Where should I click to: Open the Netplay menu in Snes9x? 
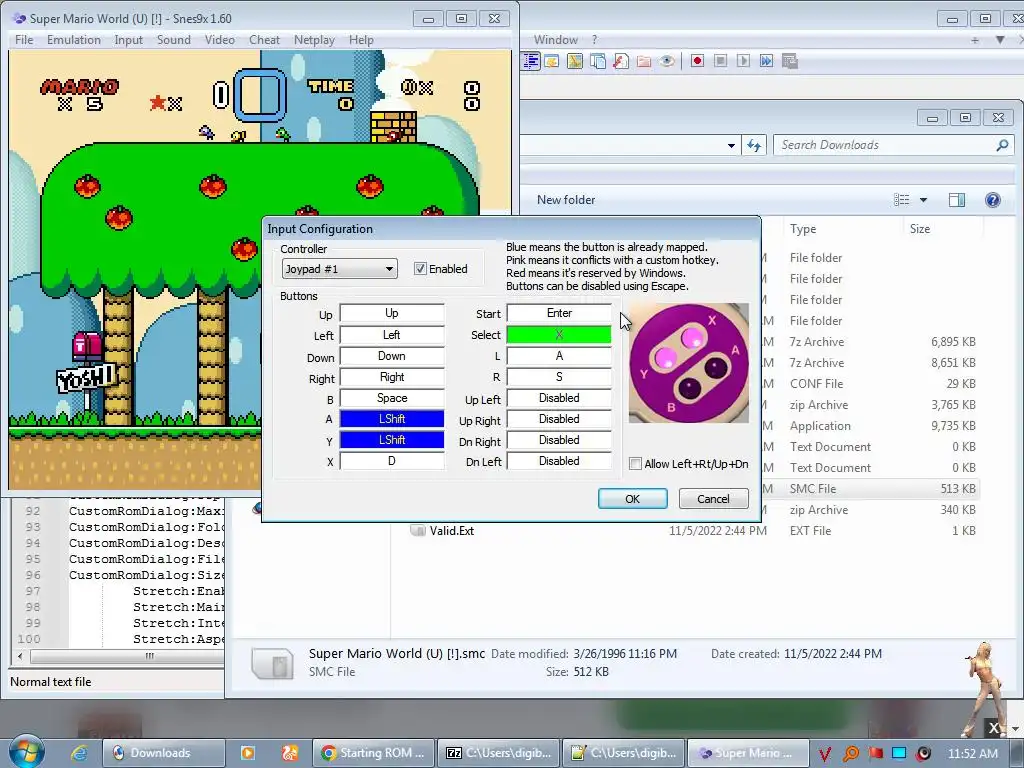pyautogui.click(x=314, y=40)
